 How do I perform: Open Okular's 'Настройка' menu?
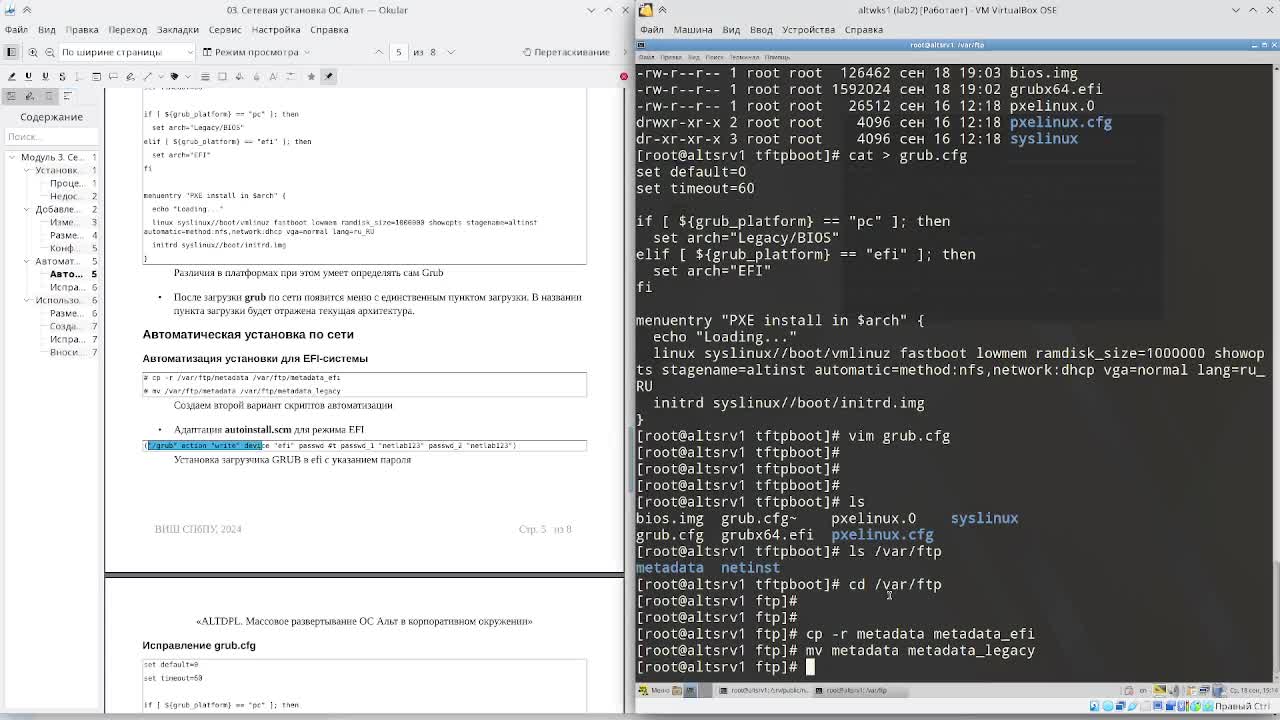276,29
